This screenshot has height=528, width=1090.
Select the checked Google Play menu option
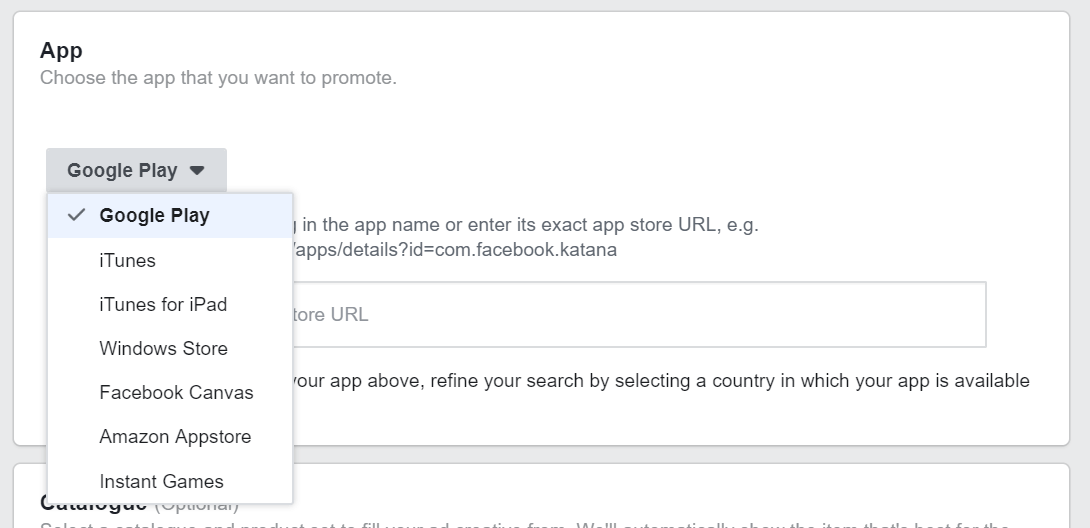(x=154, y=216)
